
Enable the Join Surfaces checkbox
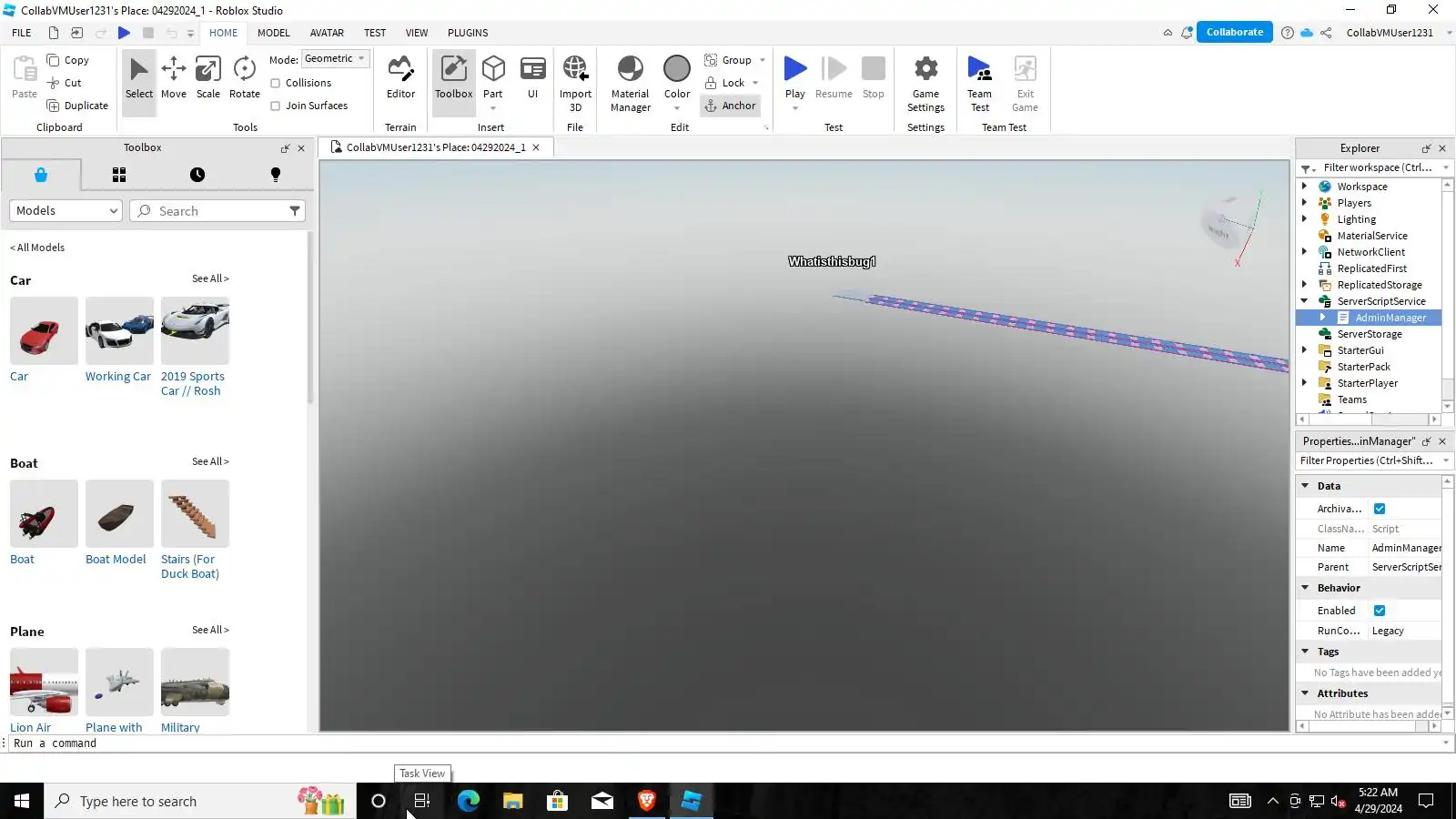(x=275, y=106)
